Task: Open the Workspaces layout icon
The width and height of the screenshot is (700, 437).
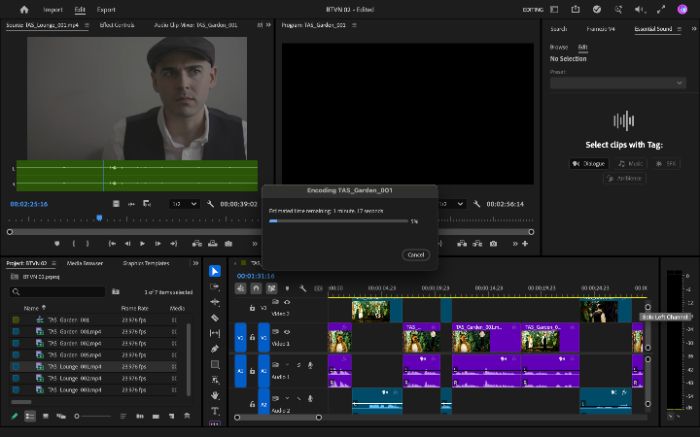Action: (554, 9)
